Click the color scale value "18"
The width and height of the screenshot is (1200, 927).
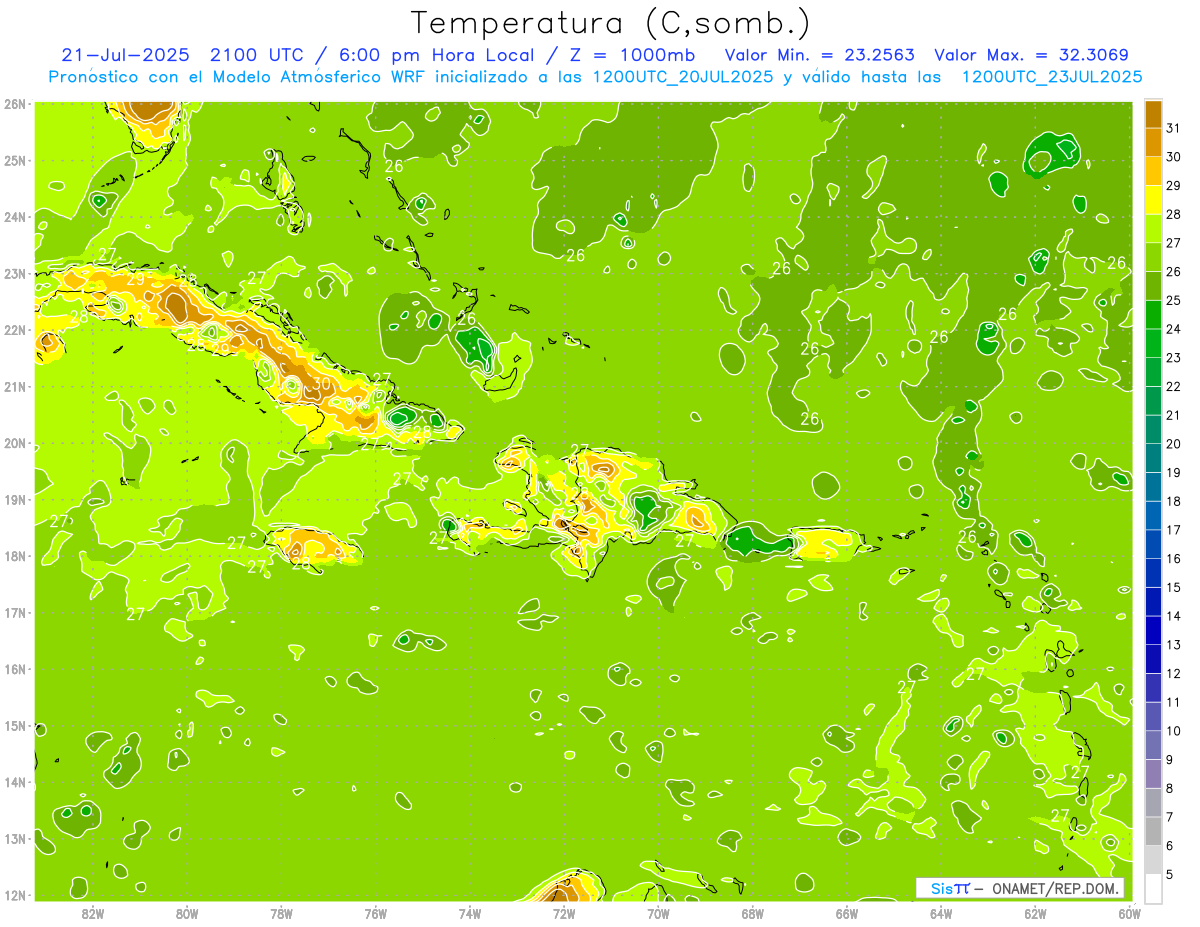[1174, 501]
